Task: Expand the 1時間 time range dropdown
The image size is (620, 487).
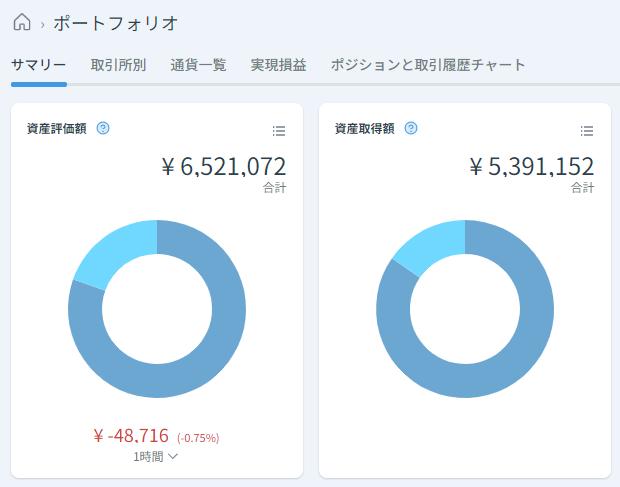Action: tap(156, 457)
